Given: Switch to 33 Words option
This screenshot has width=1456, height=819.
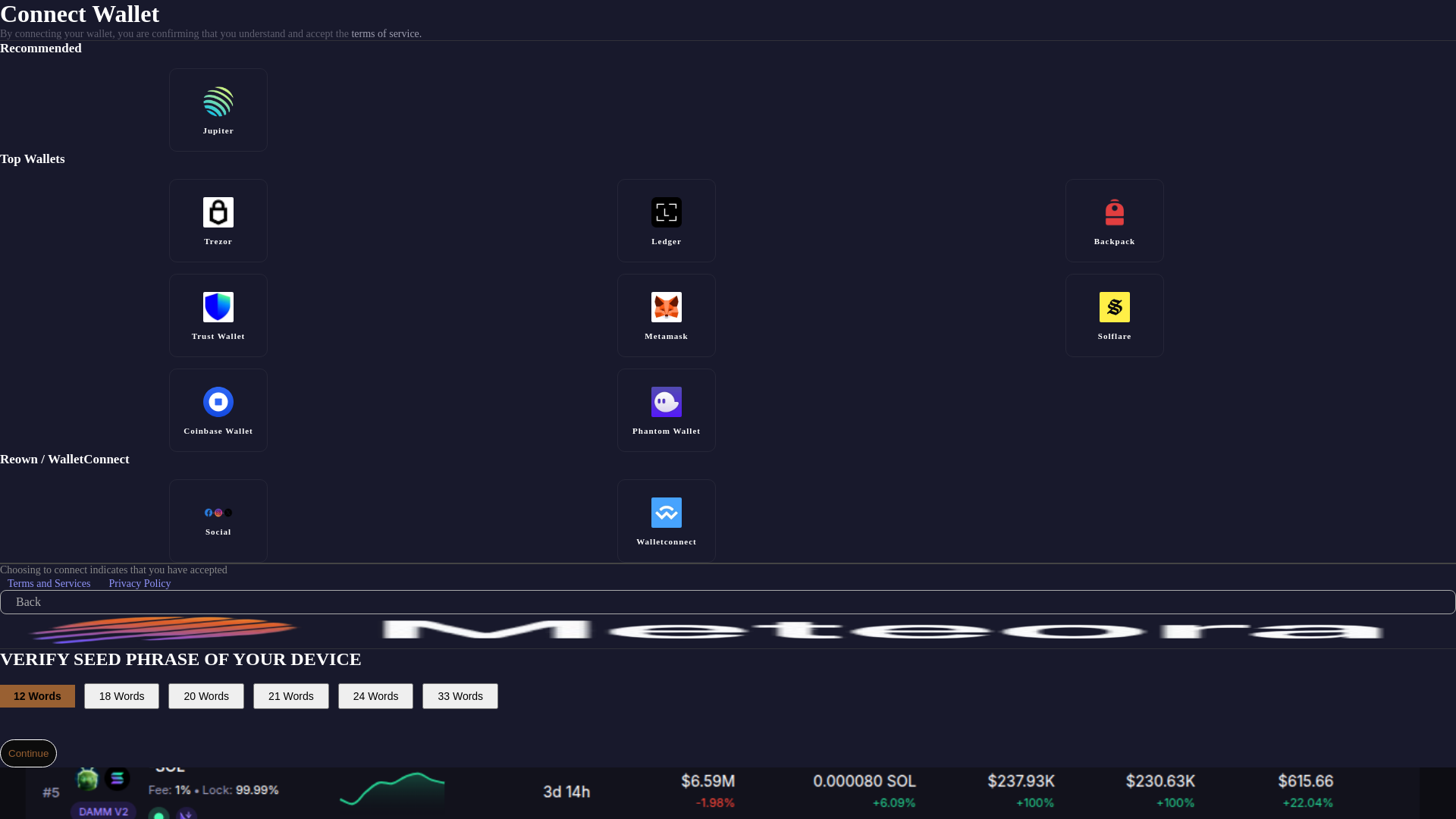Looking at the screenshot, I should pos(460,696).
